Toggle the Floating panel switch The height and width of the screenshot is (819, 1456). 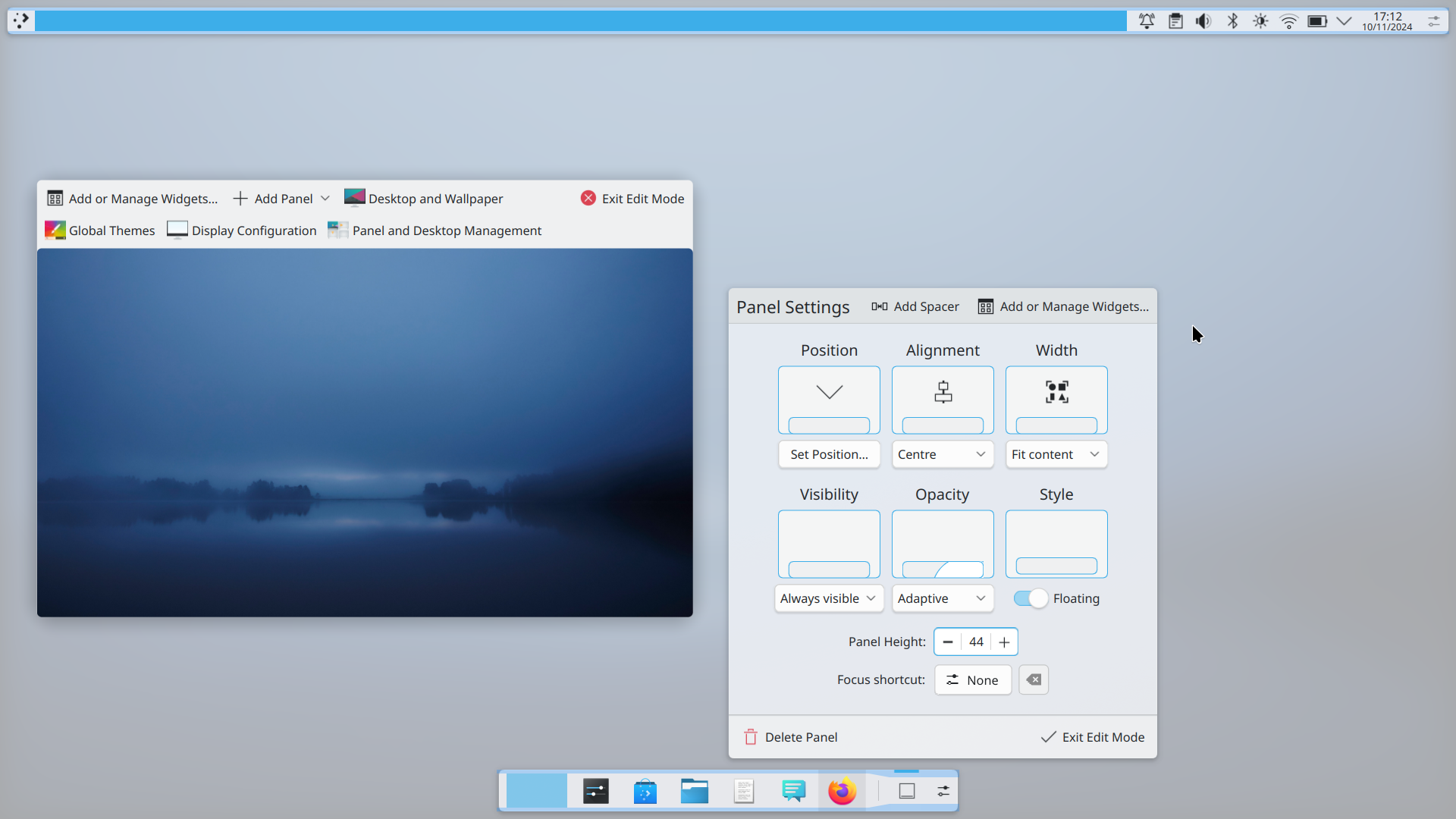pos(1029,598)
